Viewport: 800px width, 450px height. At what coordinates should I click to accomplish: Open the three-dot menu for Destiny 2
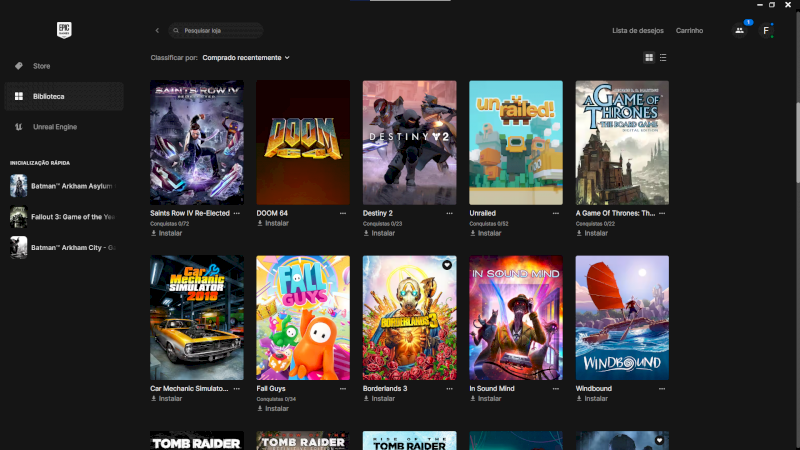click(449, 213)
